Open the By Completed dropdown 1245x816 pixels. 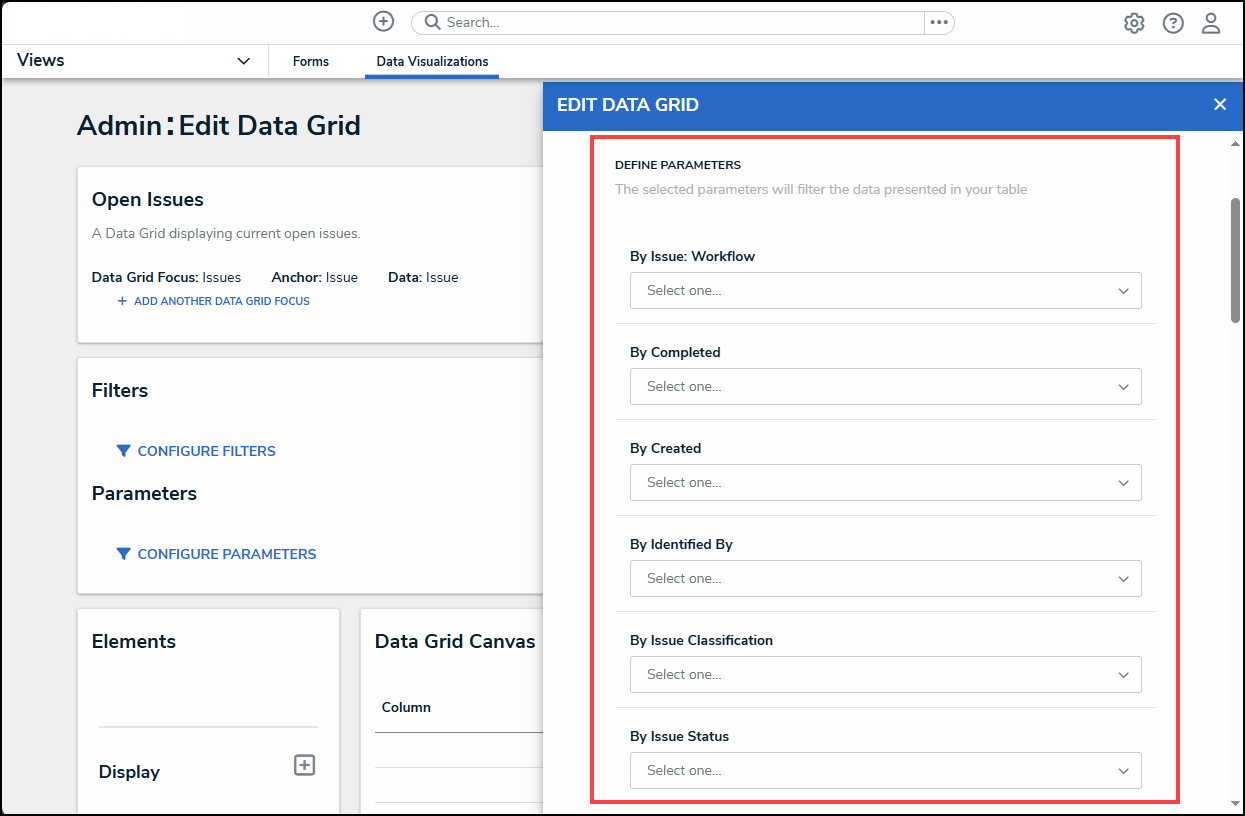[x=885, y=387]
